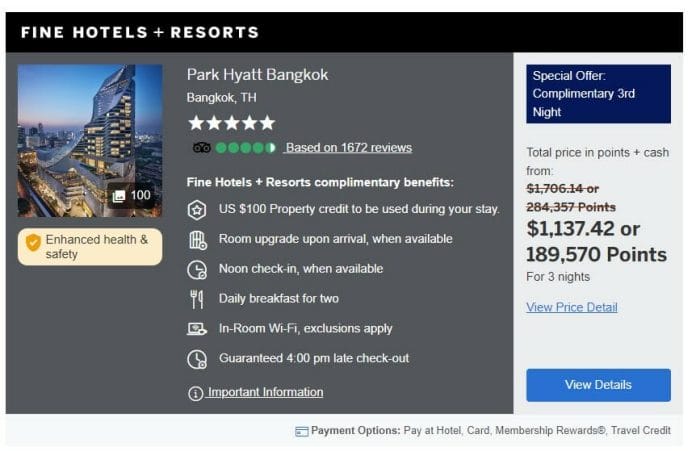Click the property credit star badge icon
The width and height of the screenshot is (696, 451).
(x=197, y=210)
